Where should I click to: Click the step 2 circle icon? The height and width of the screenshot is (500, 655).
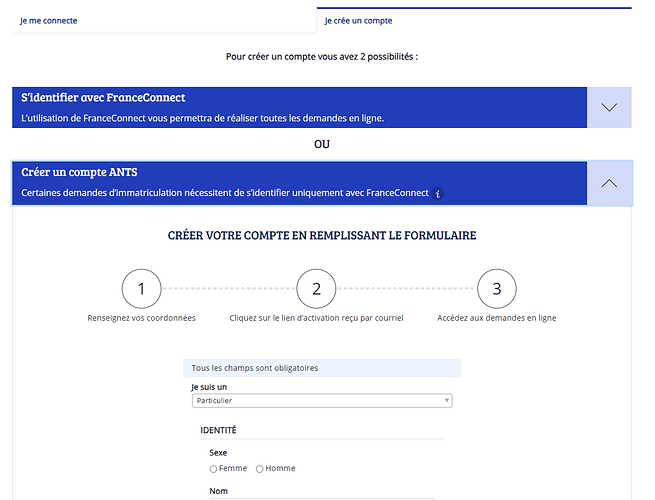coord(316,289)
